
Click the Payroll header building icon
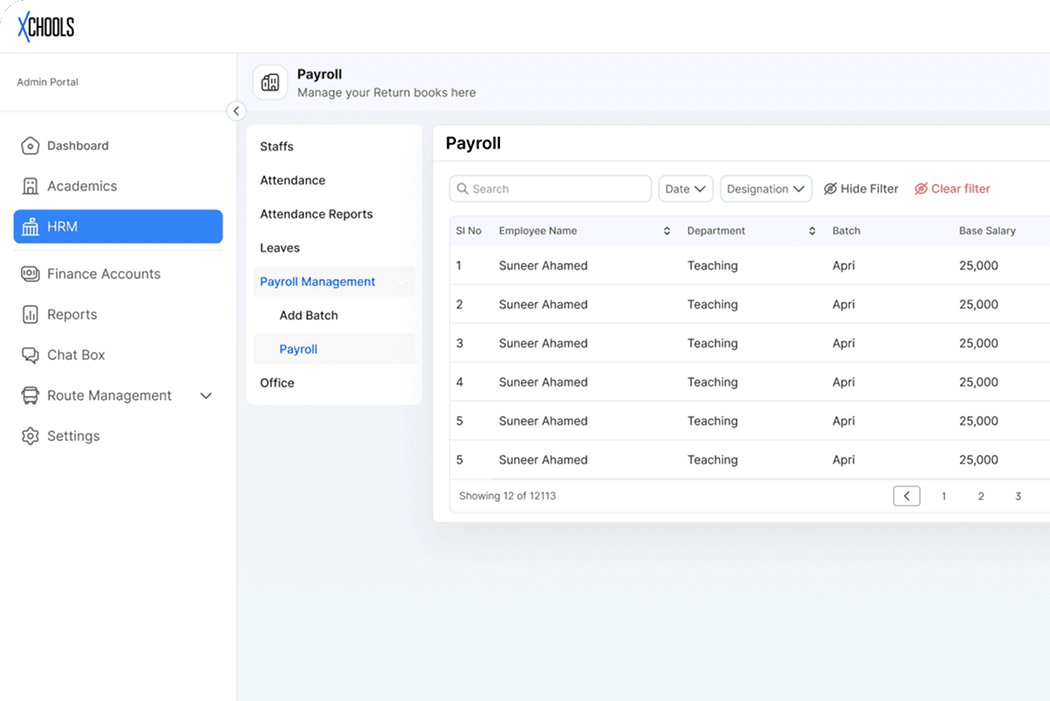(x=271, y=82)
